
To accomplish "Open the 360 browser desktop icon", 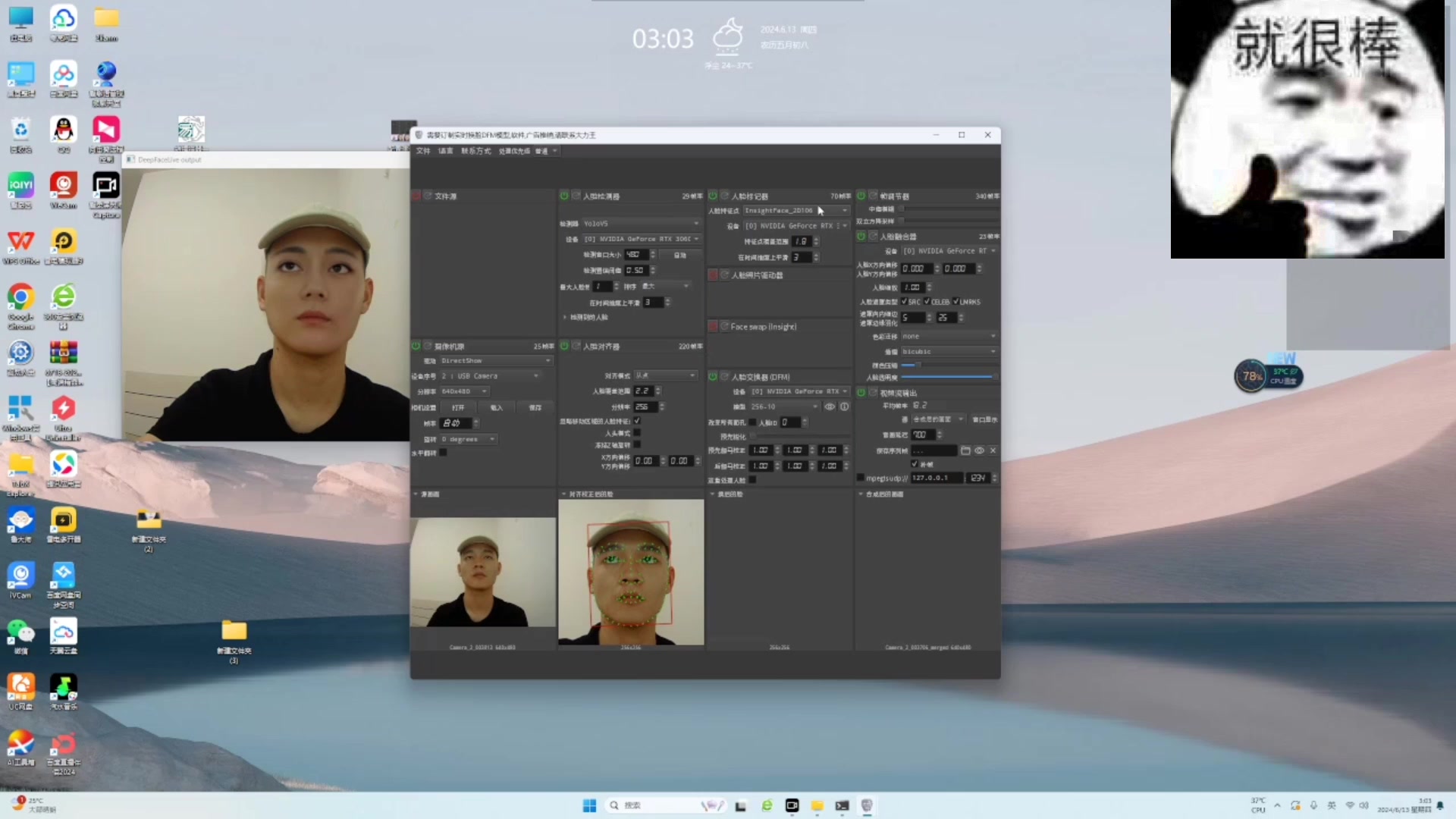I will tap(64, 306).
